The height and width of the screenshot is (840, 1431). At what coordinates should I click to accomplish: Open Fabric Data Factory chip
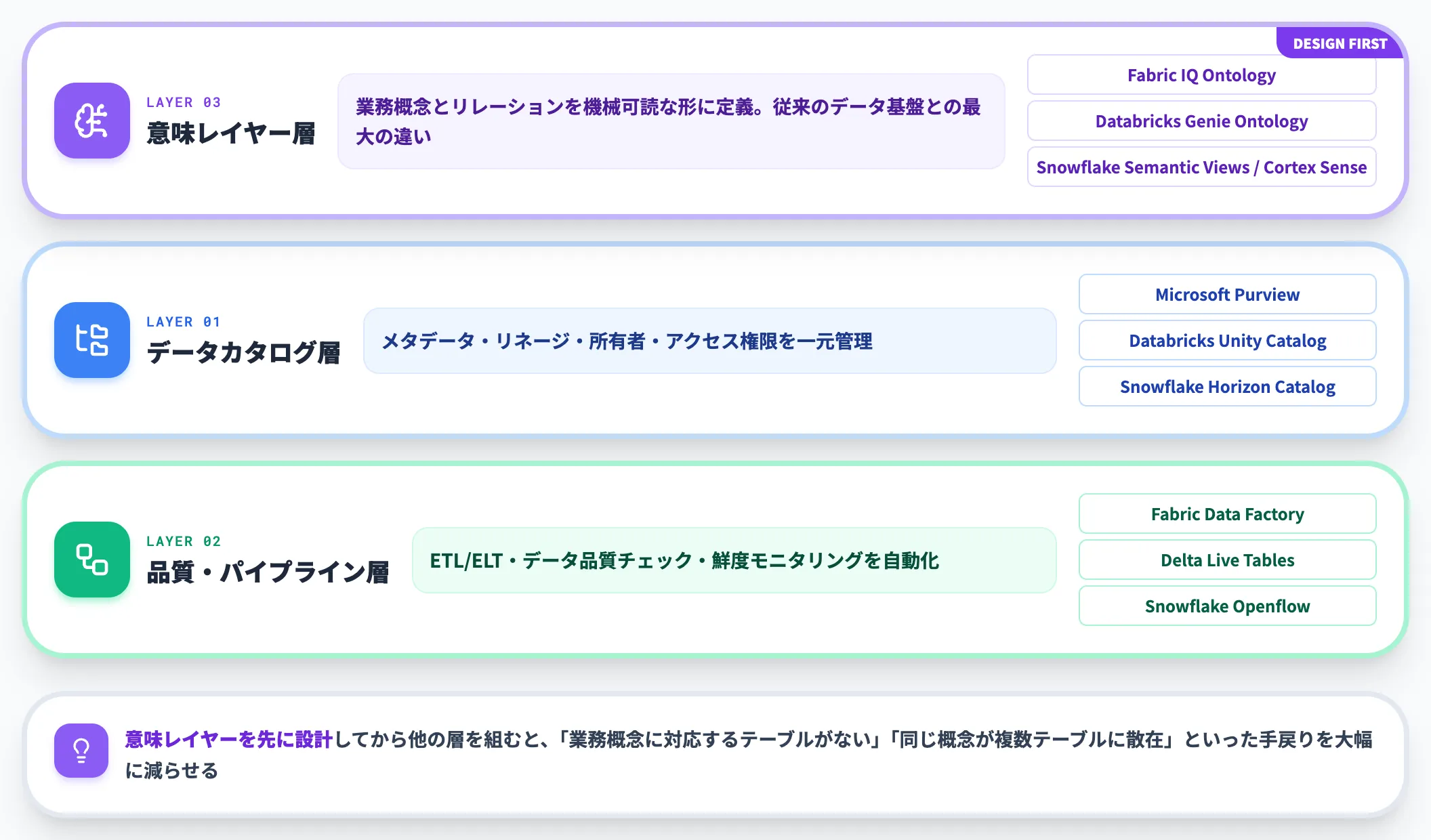(x=1227, y=513)
